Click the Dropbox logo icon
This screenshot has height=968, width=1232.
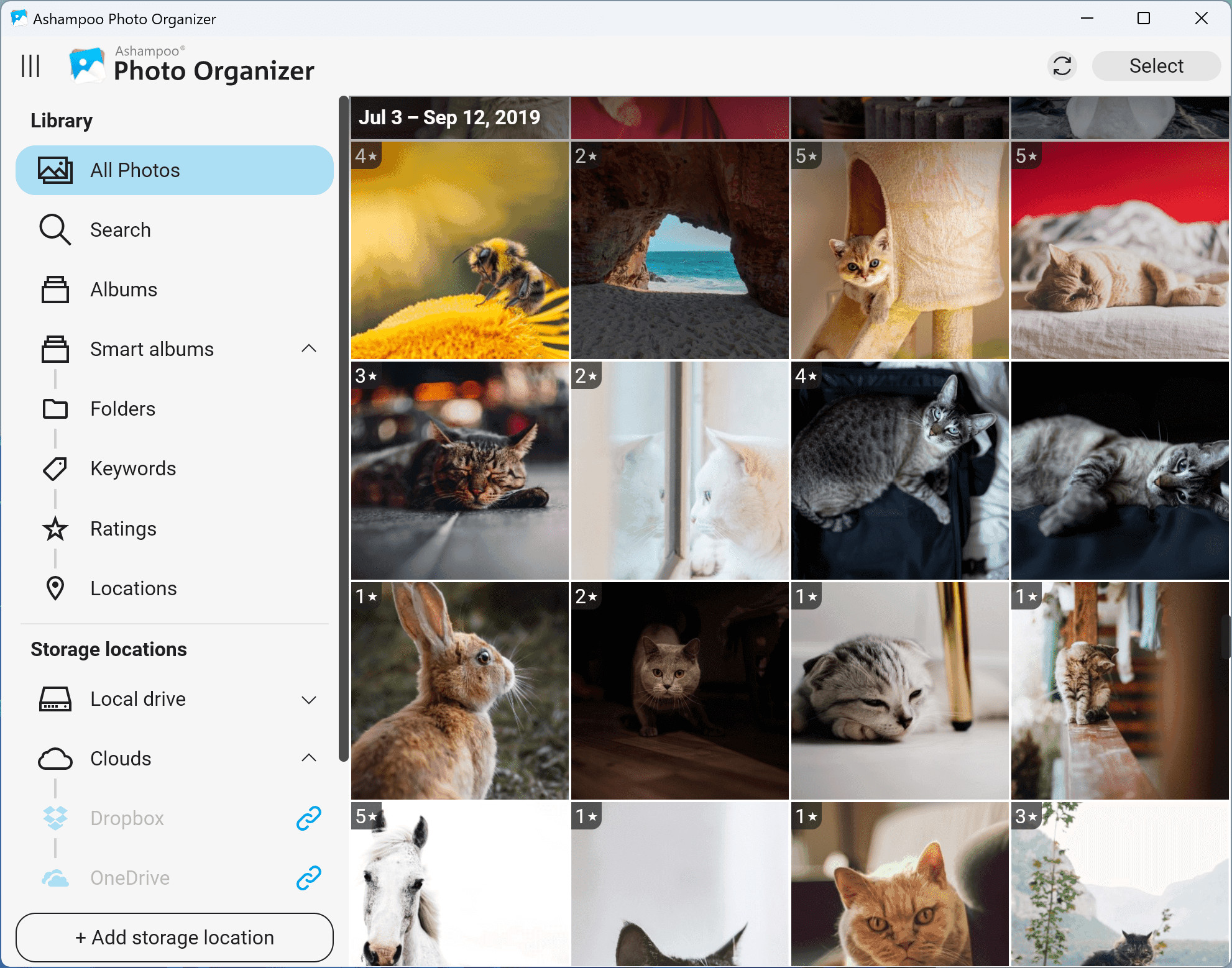tap(55, 818)
